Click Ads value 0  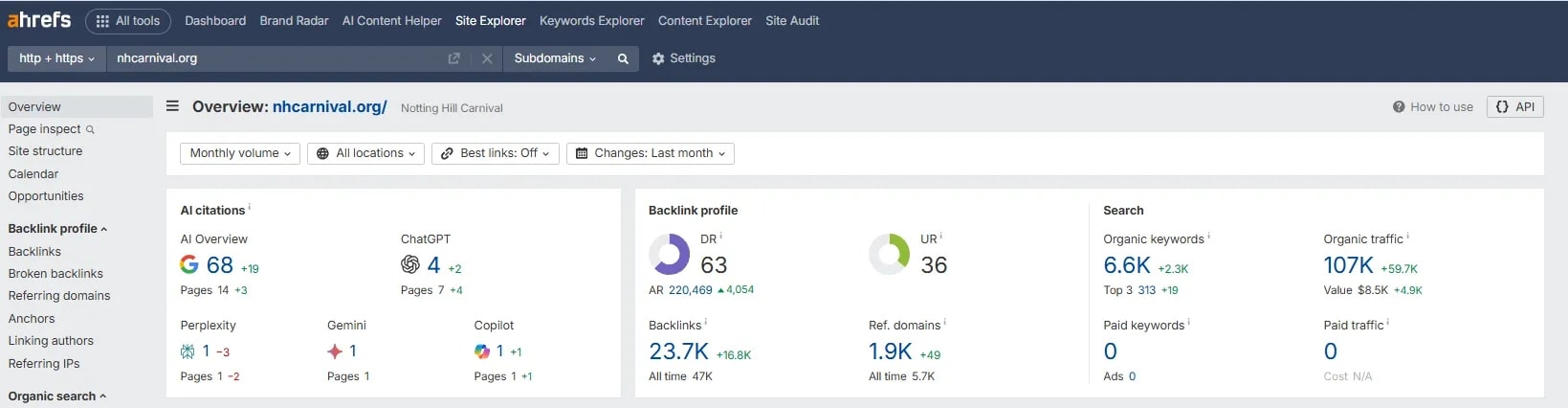[x=1133, y=376]
